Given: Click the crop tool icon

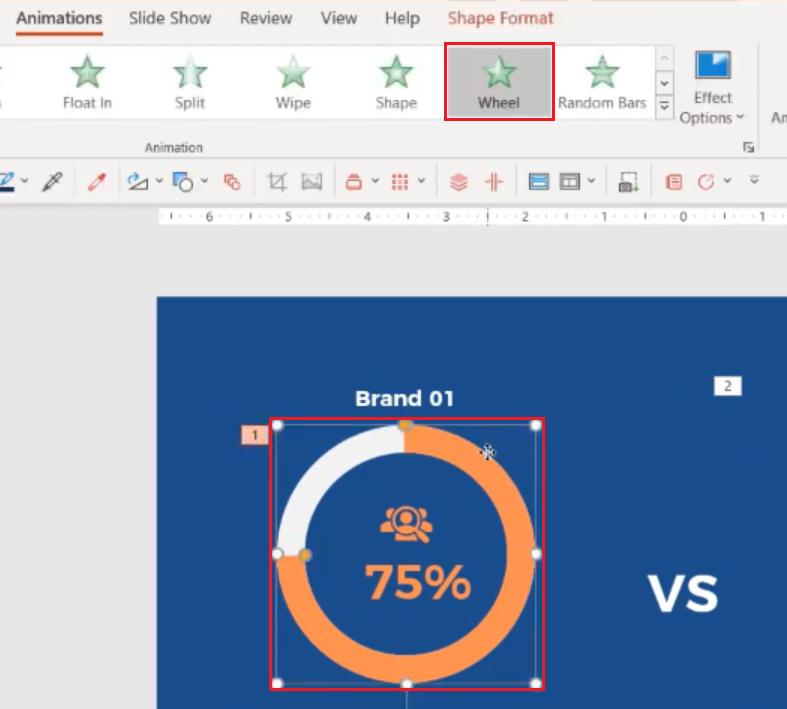Looking at the screenshot, I should (x=277, y=182).
